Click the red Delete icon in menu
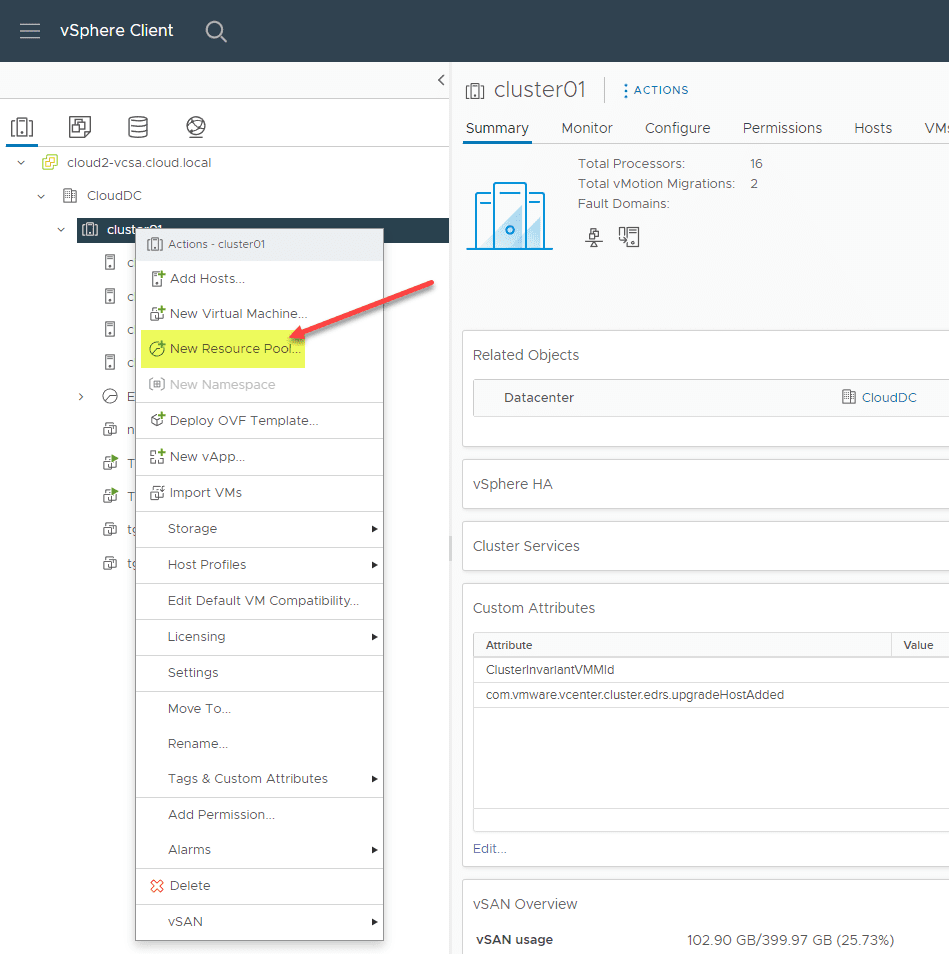Screen dimensions: 949x954 click(x=156, y=886)
